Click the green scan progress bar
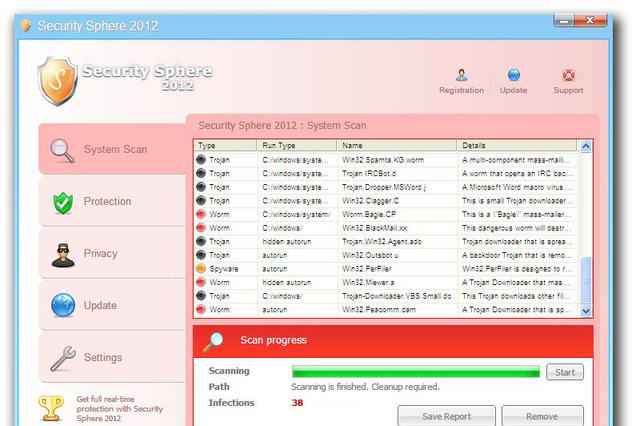The width and height of the screenshot is (640, 426). coord(416,372)
